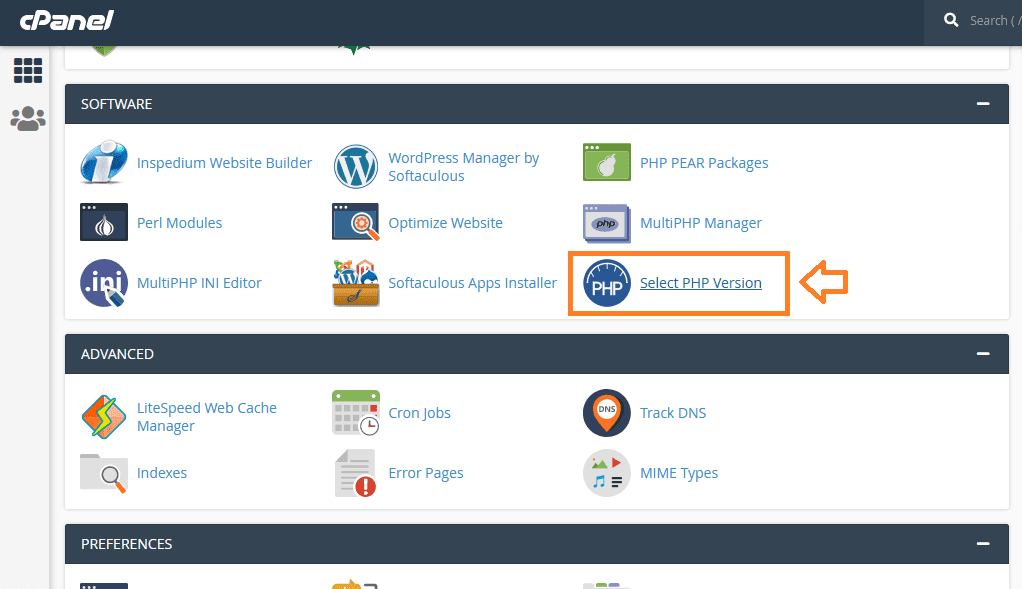1022x589 pixels.
Task: Click the Search input field
Action: (995, 21)
